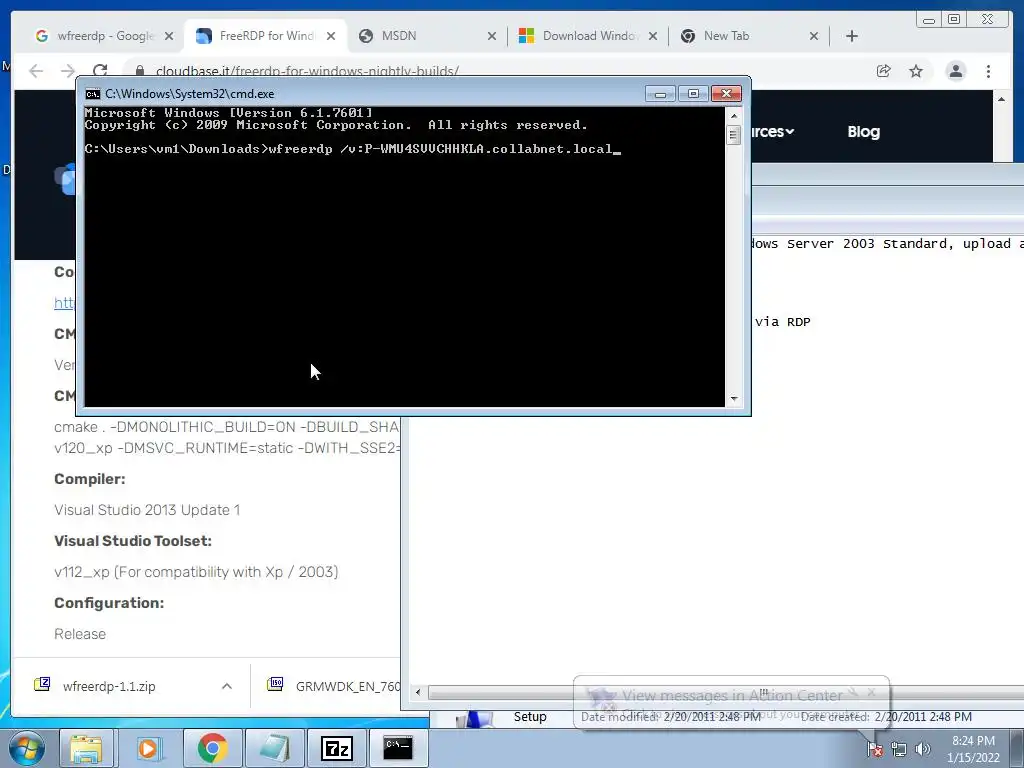1024x768 pixels.
Task: Open the GRMWDK_EN download item
Action: coord(334,686)
